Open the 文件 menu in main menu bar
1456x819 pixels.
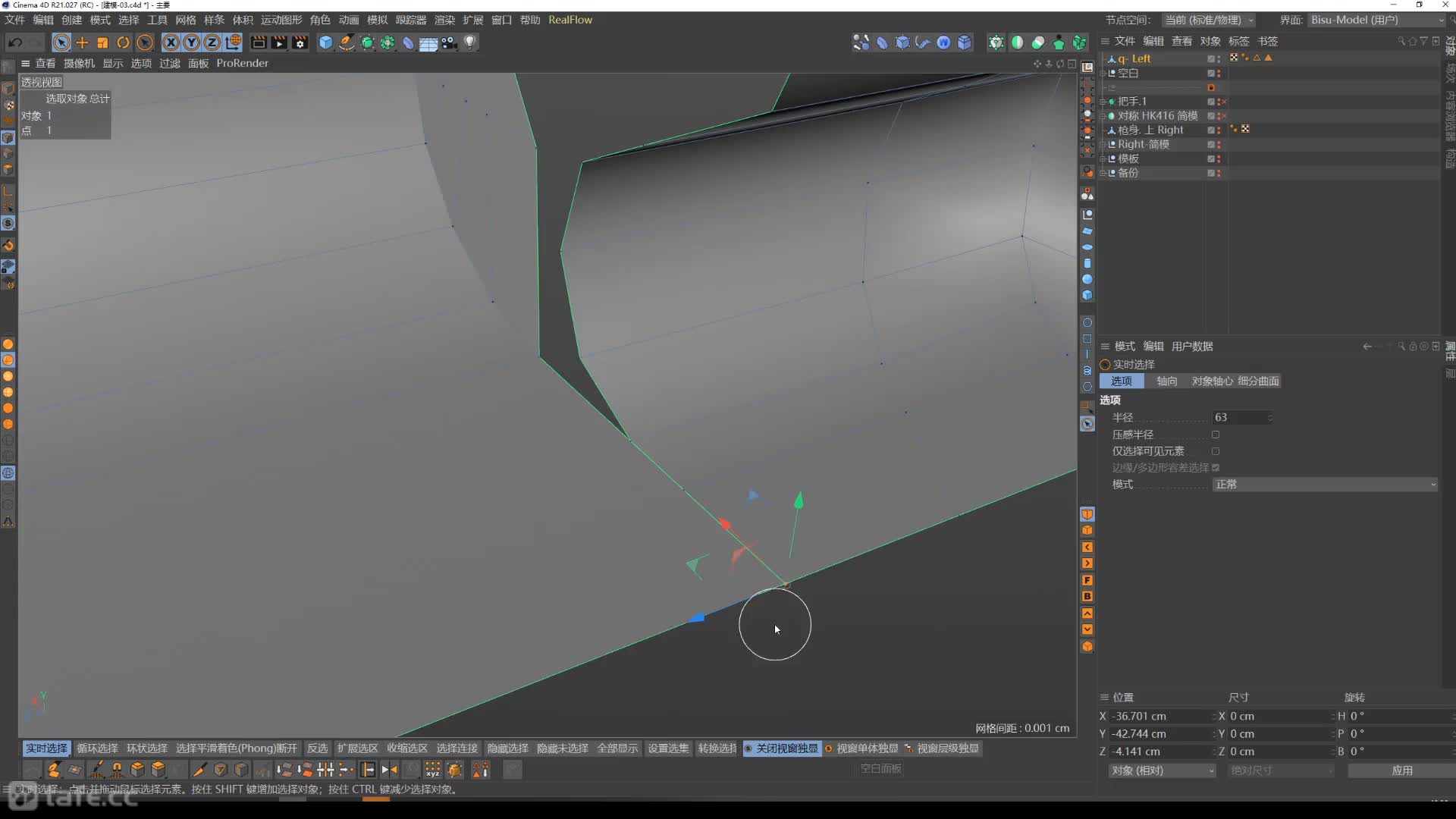tap(14, 20)
